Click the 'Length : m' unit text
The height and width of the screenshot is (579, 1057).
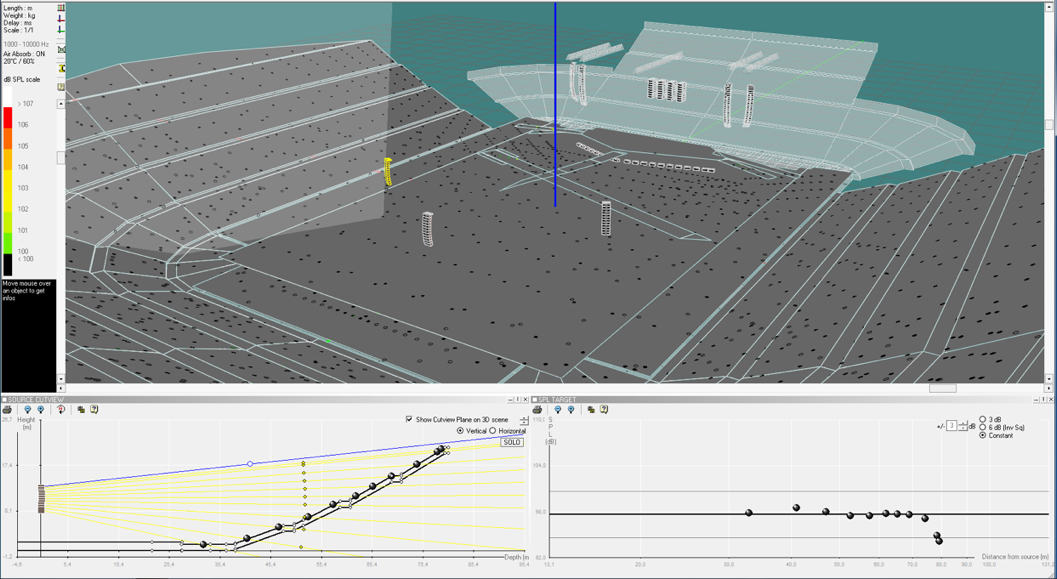(18, 8)
